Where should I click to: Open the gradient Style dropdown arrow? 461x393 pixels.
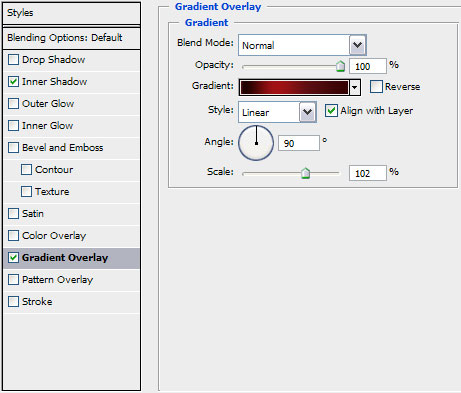tap(308, 112)
